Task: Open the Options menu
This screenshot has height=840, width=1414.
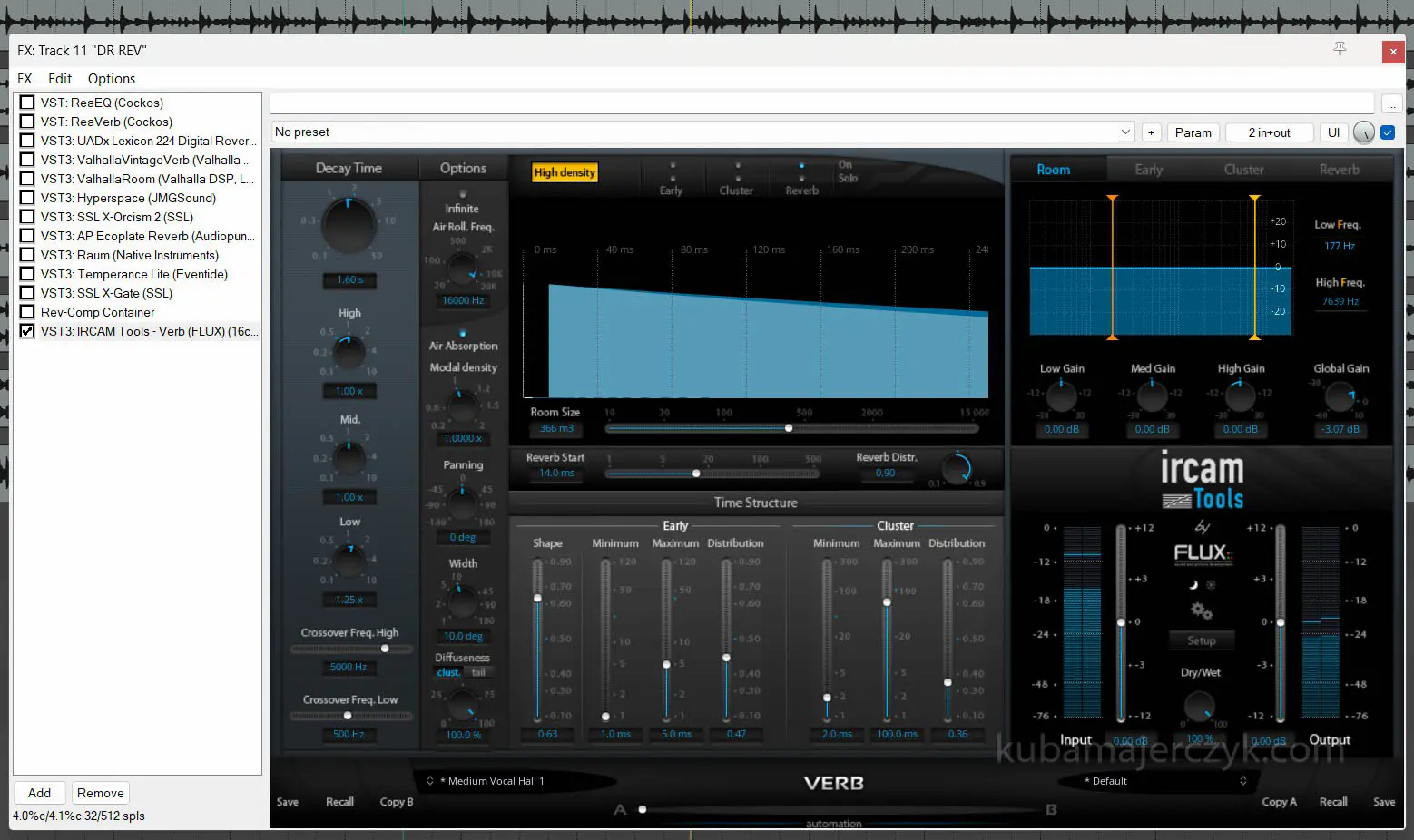Action: tap(111, 79)
